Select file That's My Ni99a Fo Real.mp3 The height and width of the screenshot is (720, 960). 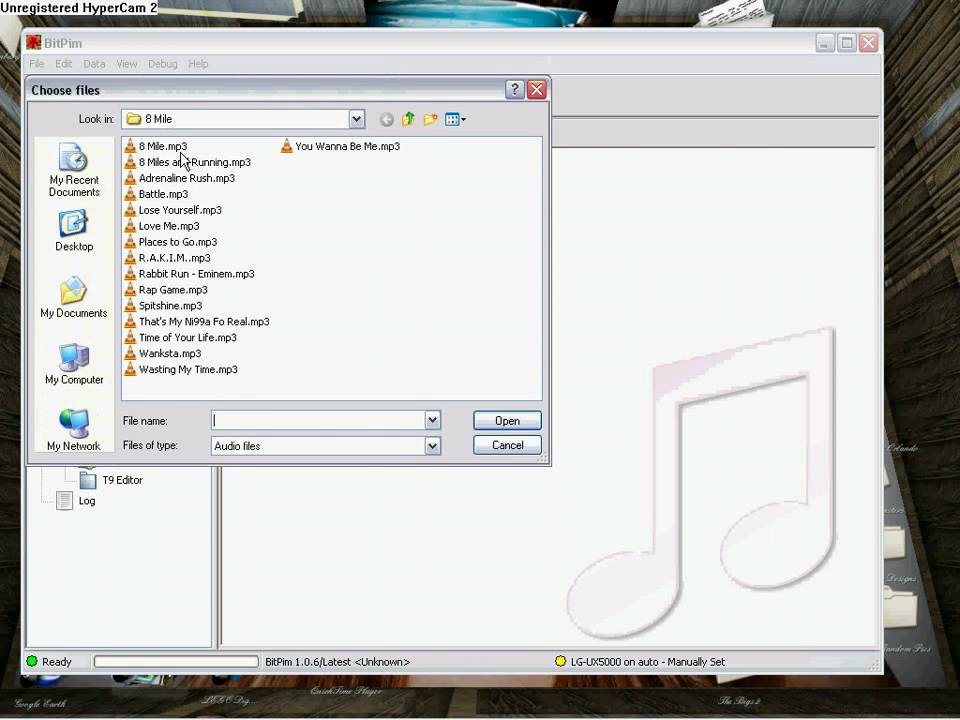(197, 321)
